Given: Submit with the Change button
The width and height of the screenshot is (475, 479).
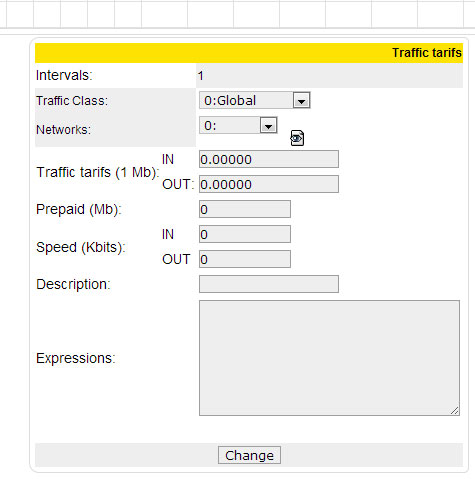Looking at the screenshot, I should click(x=249, y=455).
